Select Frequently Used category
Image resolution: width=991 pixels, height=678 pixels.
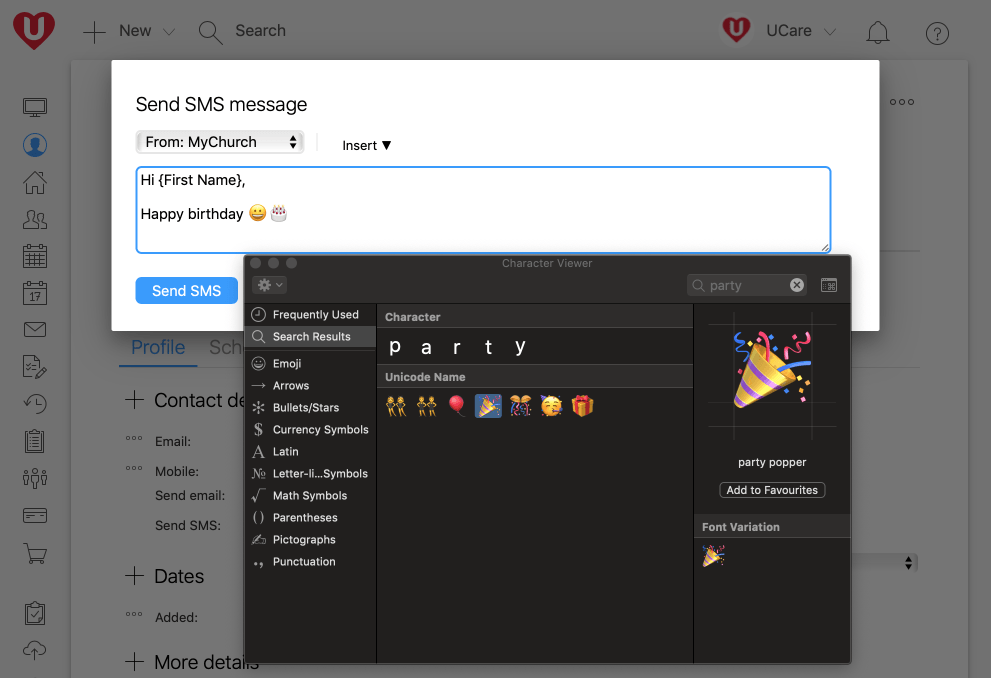pyautogui.click(x=310, y=315)
